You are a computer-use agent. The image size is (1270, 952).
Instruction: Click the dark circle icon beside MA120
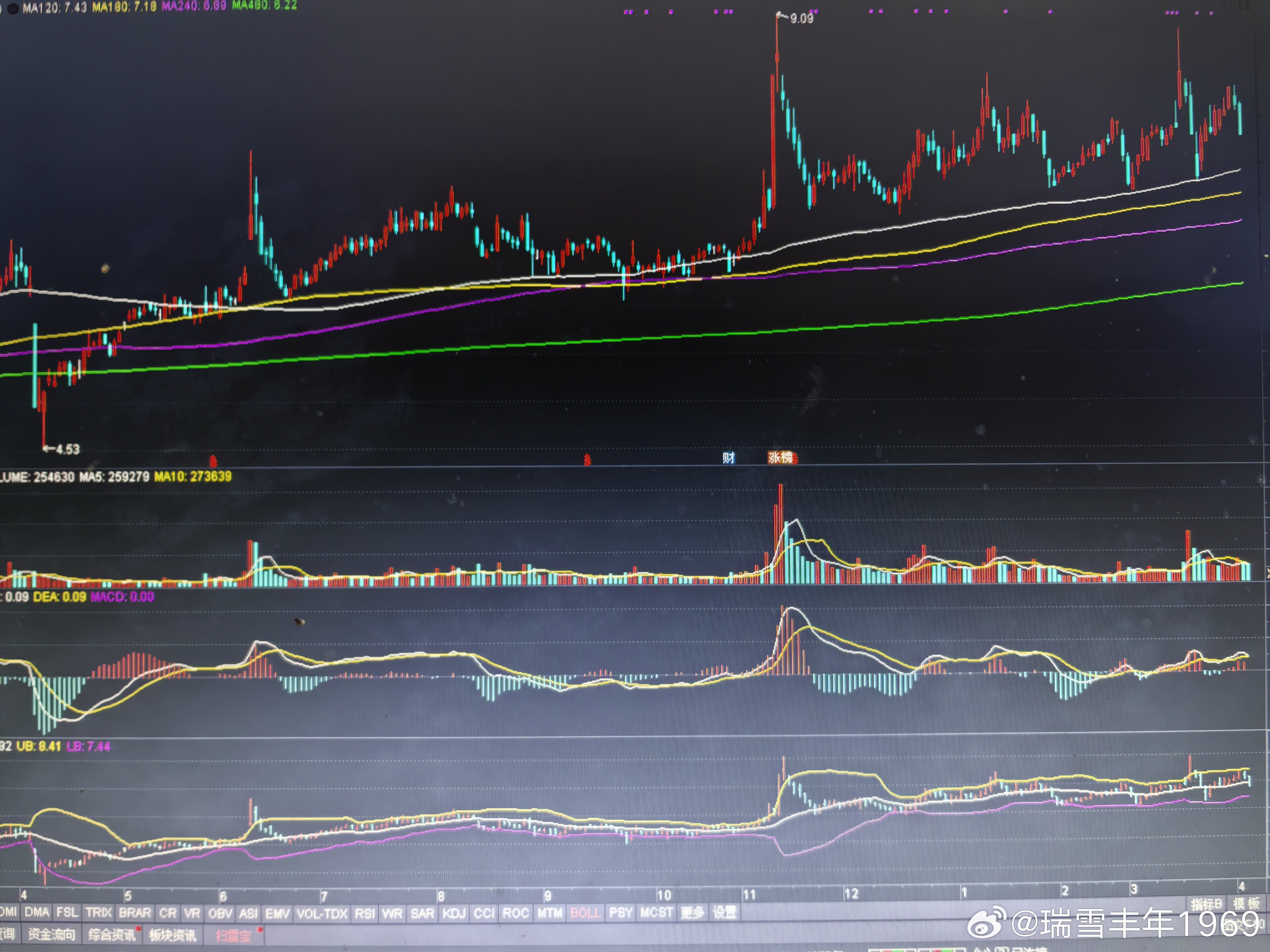point(13,8)
